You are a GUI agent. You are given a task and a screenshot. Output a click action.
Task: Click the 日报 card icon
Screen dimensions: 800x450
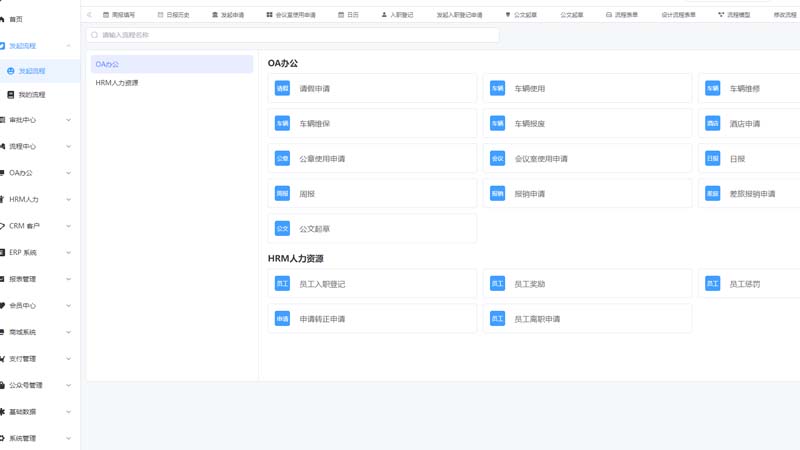click(713, 159)
